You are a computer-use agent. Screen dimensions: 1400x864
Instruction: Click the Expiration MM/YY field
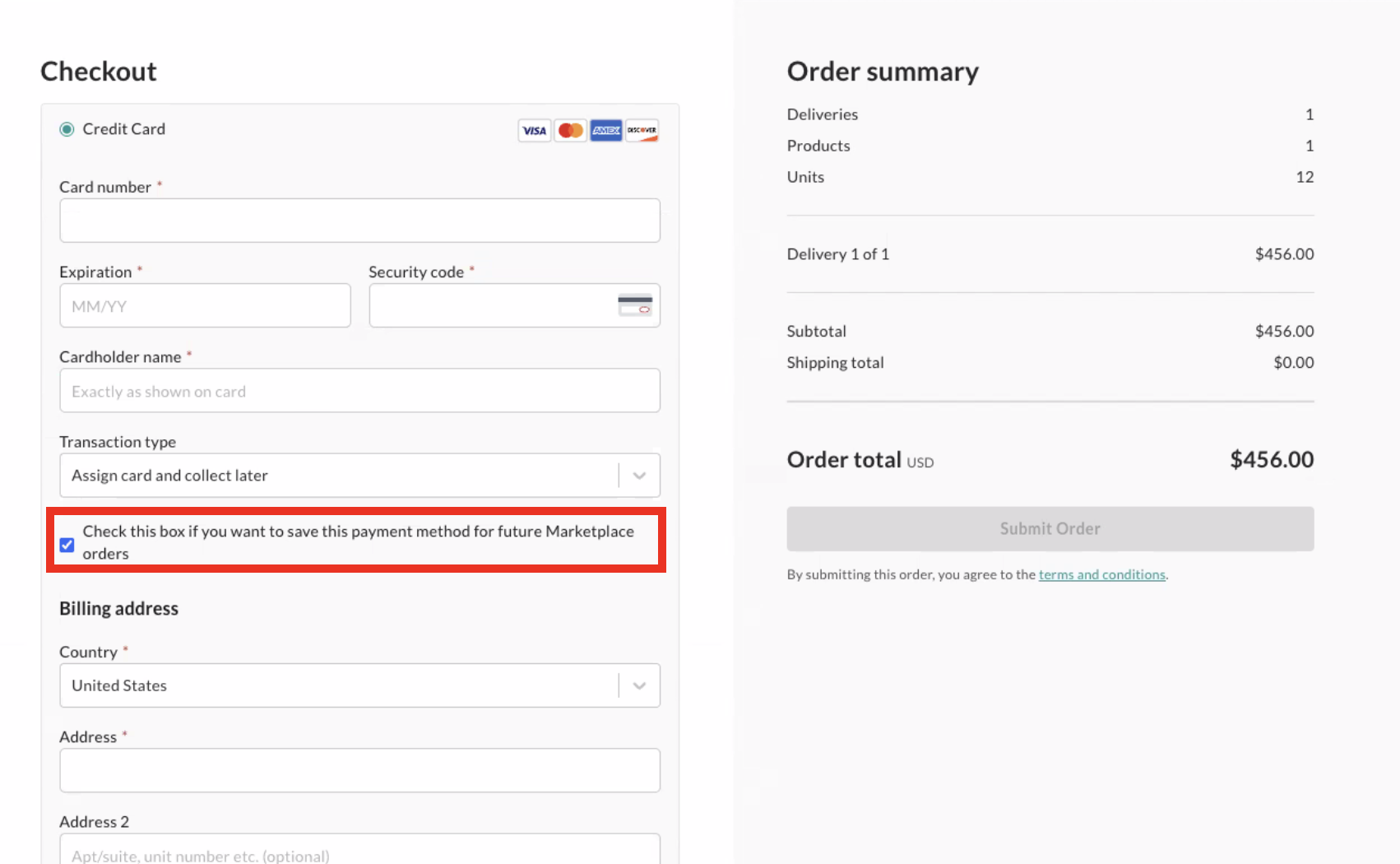[205, 304]
